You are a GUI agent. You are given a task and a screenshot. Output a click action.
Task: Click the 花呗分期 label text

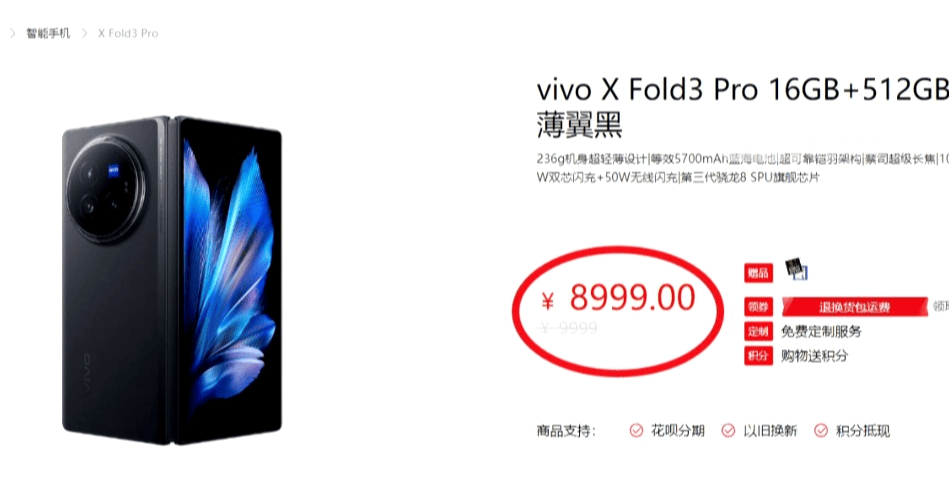click(677, 431)
